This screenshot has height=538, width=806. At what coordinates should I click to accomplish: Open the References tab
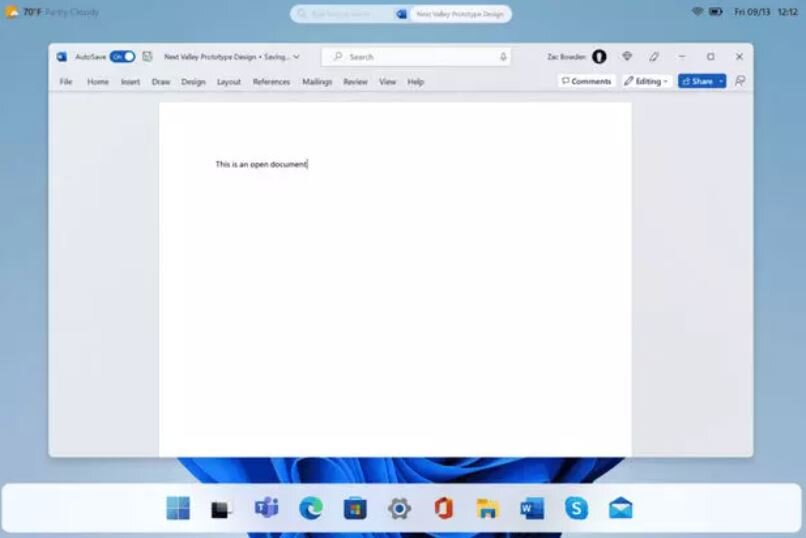[271, 82]
